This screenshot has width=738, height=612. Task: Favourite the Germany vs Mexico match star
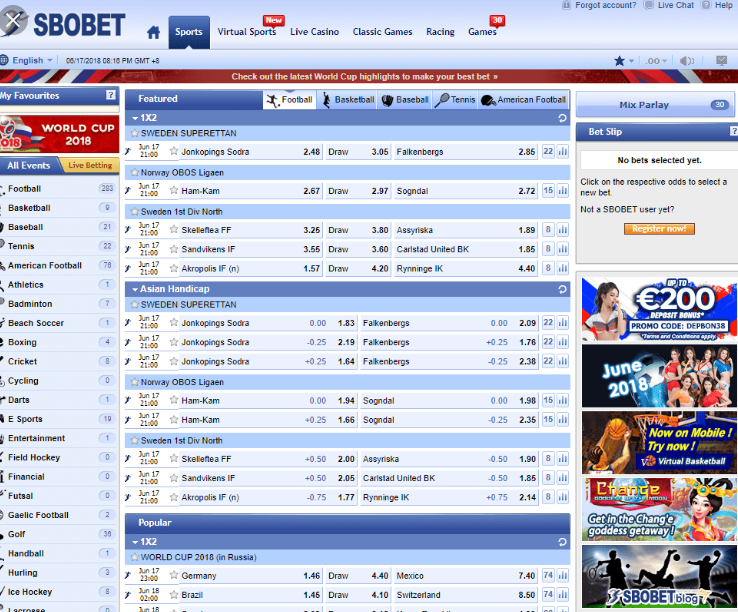click(174, 575)
